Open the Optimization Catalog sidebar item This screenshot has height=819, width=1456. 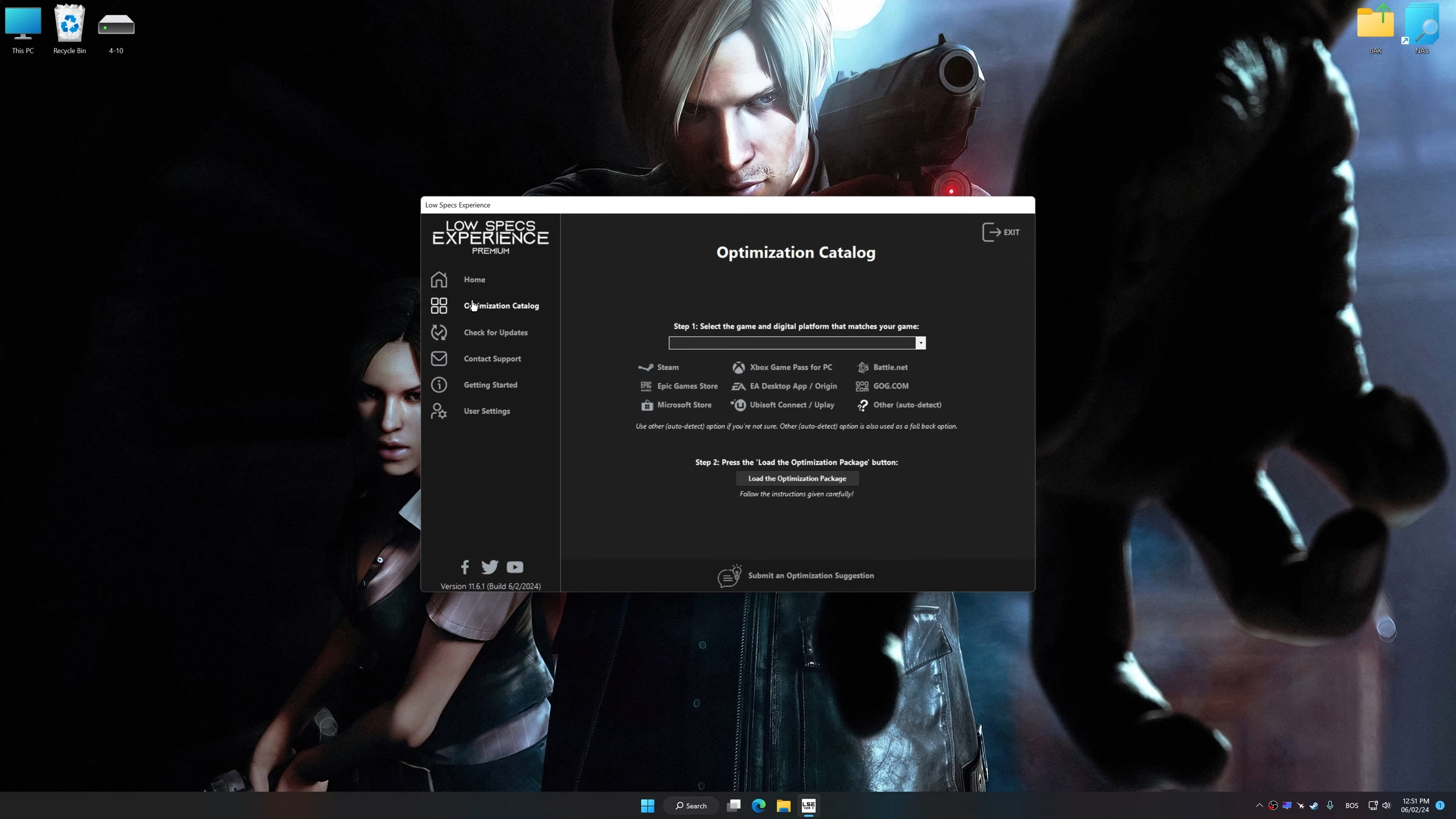coord(485,306)
